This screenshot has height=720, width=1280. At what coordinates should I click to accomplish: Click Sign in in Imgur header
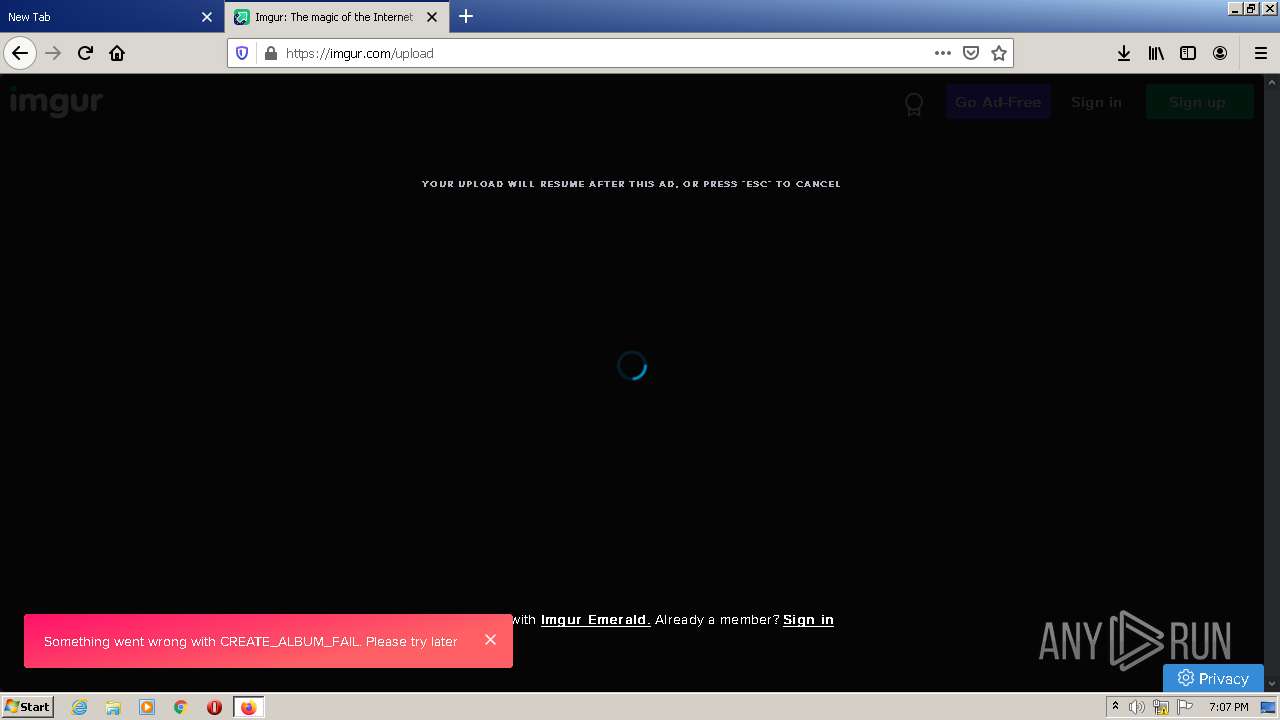pyautogui.click(x=1096, y=102)
